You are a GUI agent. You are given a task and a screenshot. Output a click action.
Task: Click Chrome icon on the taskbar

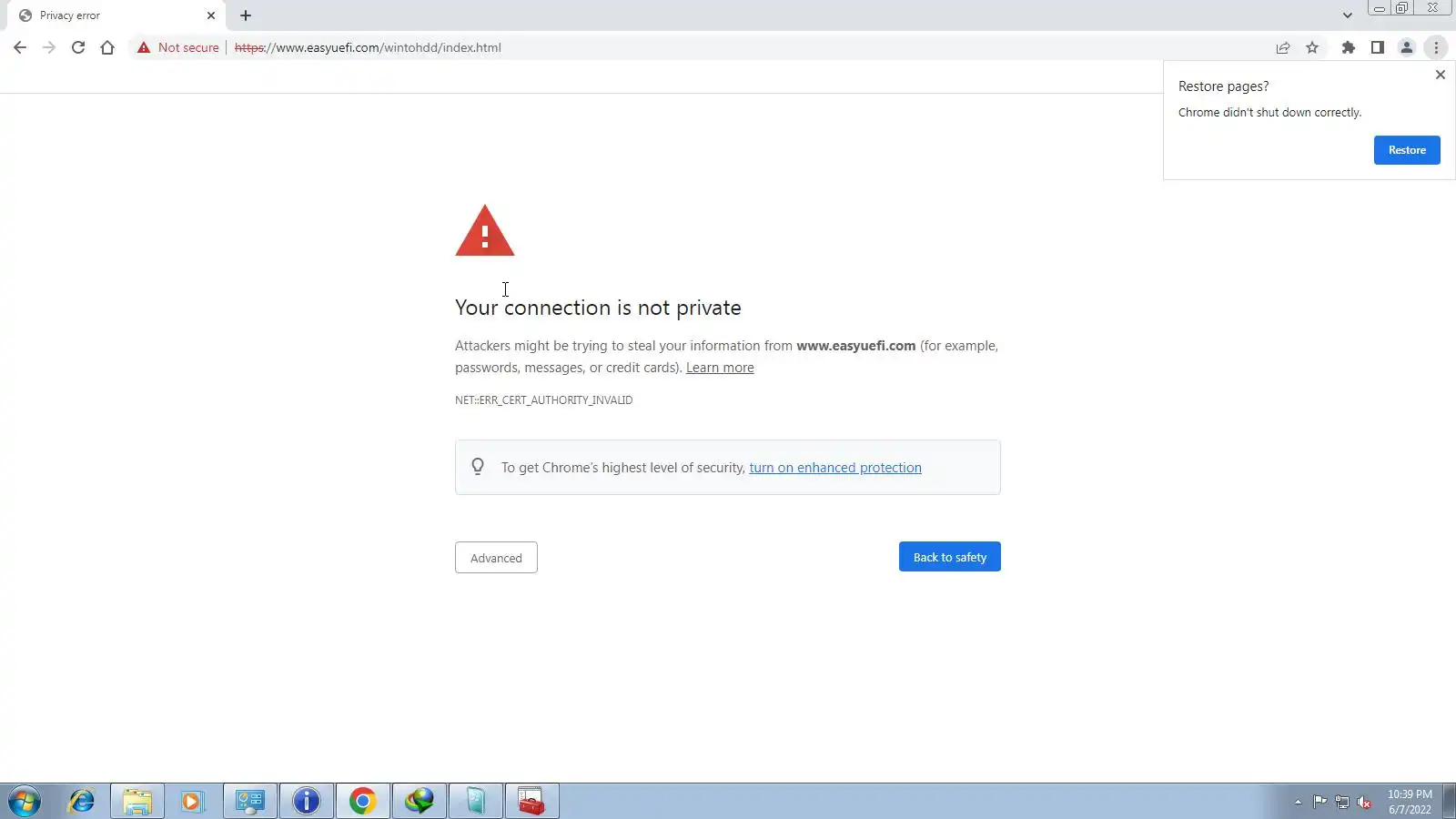[363, 802]
